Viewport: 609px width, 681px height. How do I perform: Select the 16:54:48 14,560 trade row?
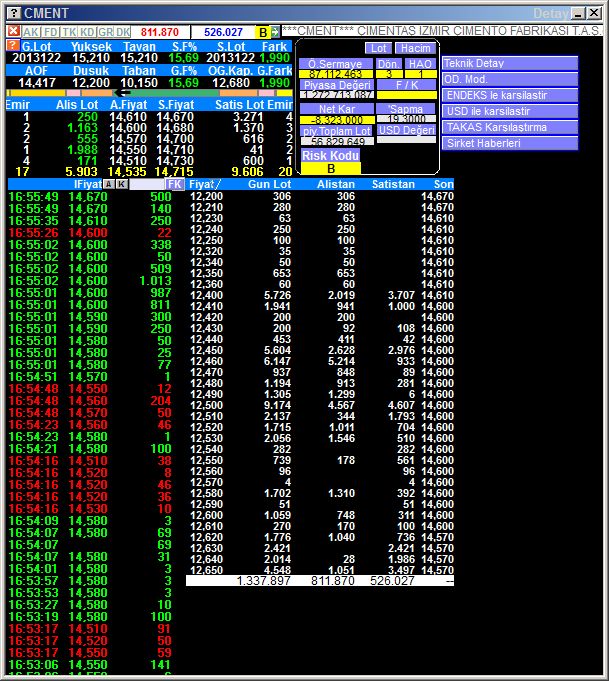90,400
